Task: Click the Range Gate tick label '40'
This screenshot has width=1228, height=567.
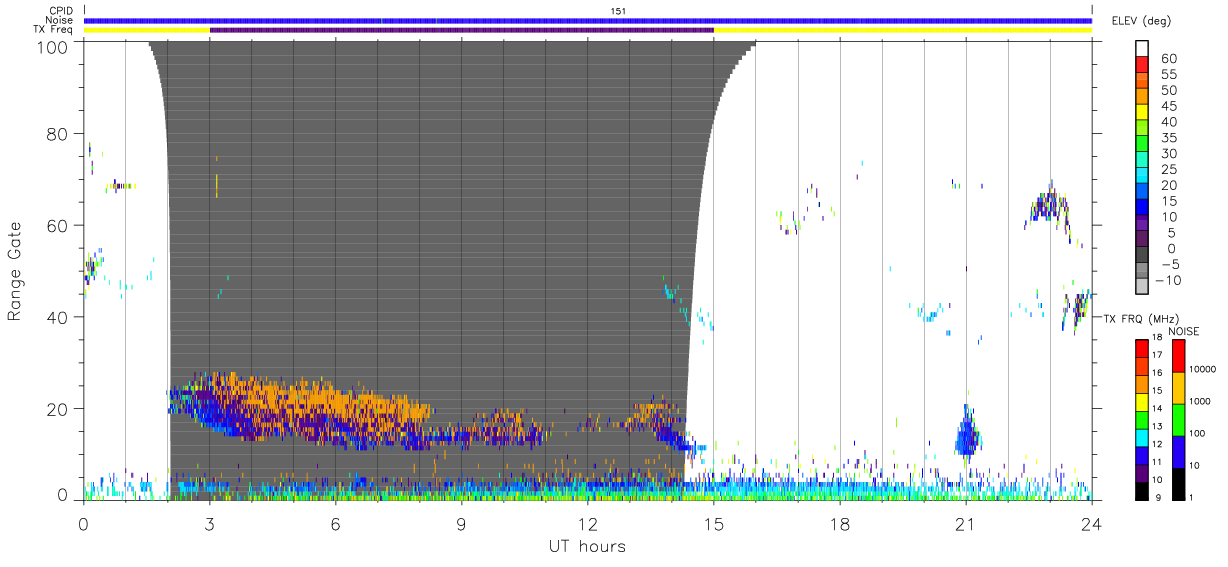Action: tap(59, 317)
